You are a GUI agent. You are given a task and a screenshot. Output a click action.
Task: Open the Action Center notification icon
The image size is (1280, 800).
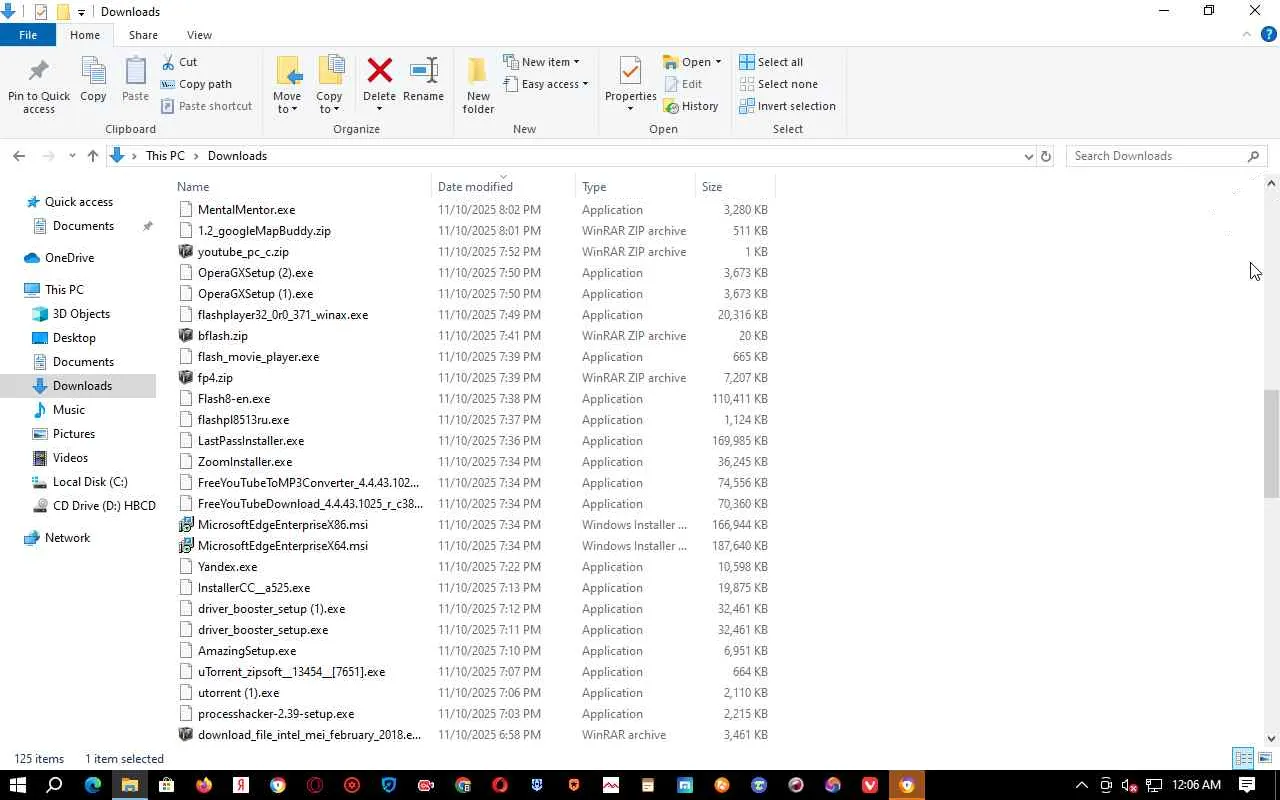point(1247,785)
